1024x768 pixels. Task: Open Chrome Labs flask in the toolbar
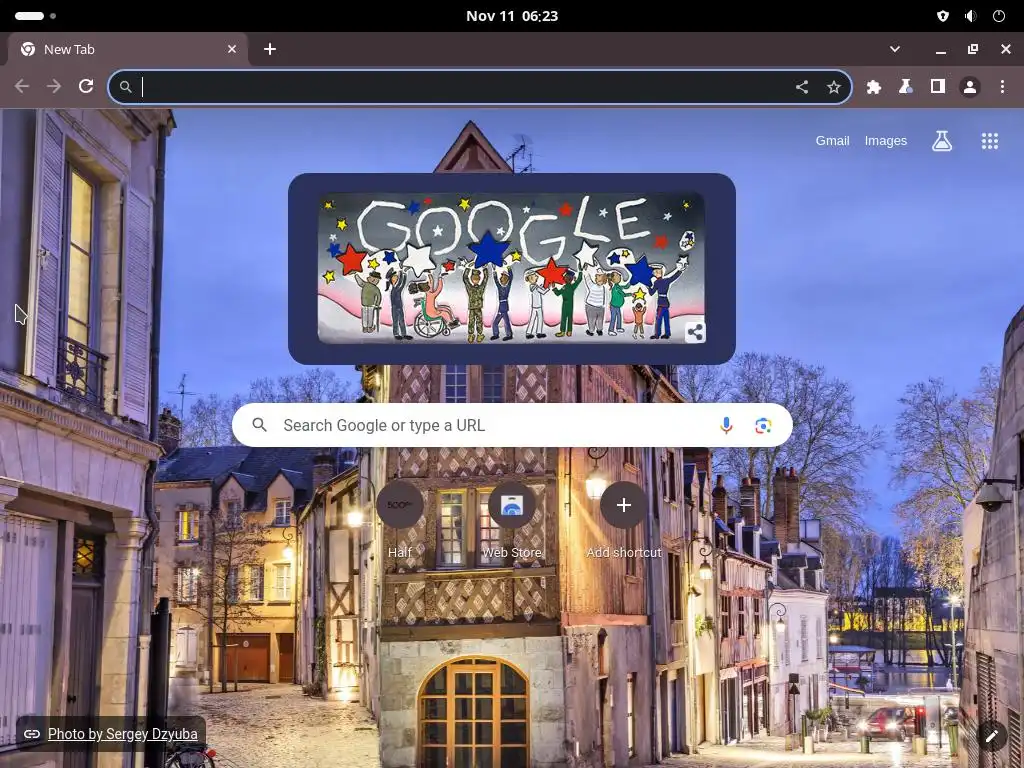pos(905,87)
